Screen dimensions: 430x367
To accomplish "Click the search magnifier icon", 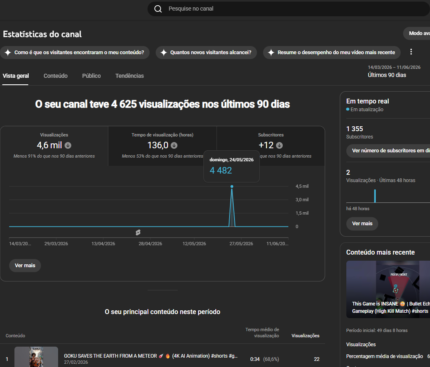I will pyautogui.click(x=158, y=9).
